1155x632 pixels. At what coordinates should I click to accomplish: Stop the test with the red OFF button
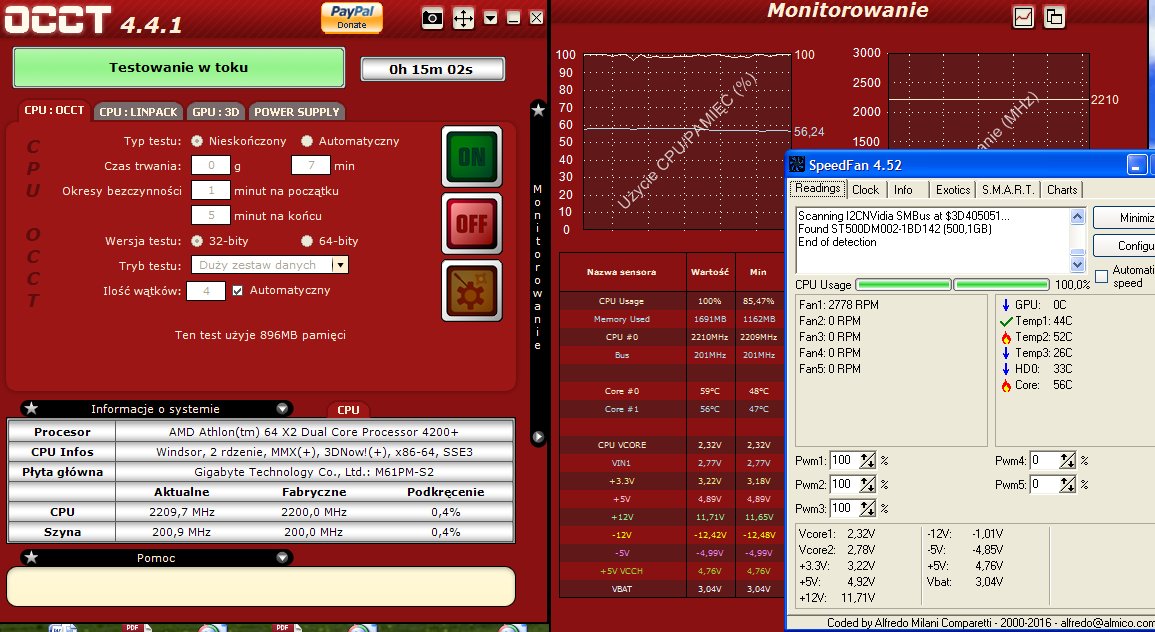[472, 223]
